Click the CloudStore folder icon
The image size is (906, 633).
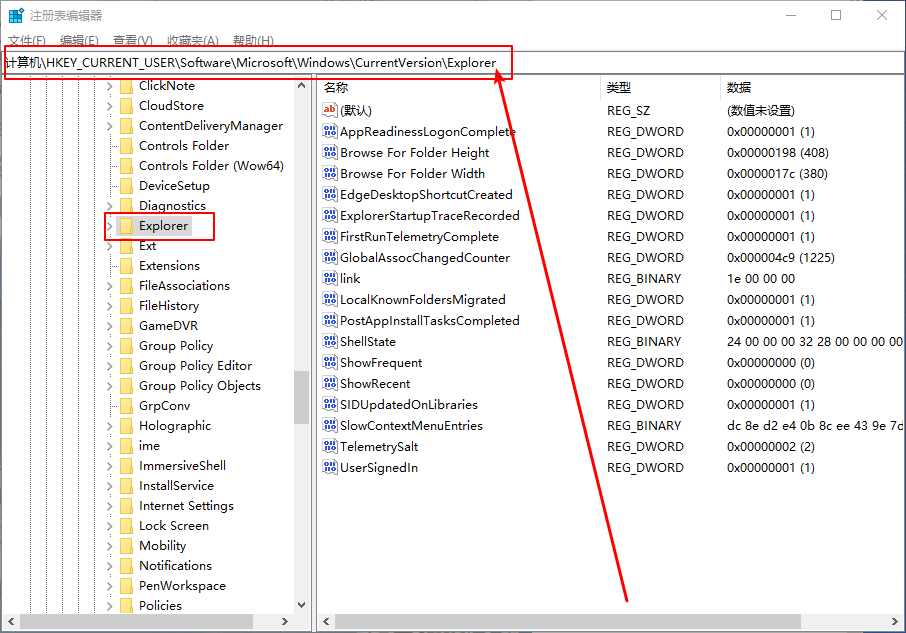point(126,106)
